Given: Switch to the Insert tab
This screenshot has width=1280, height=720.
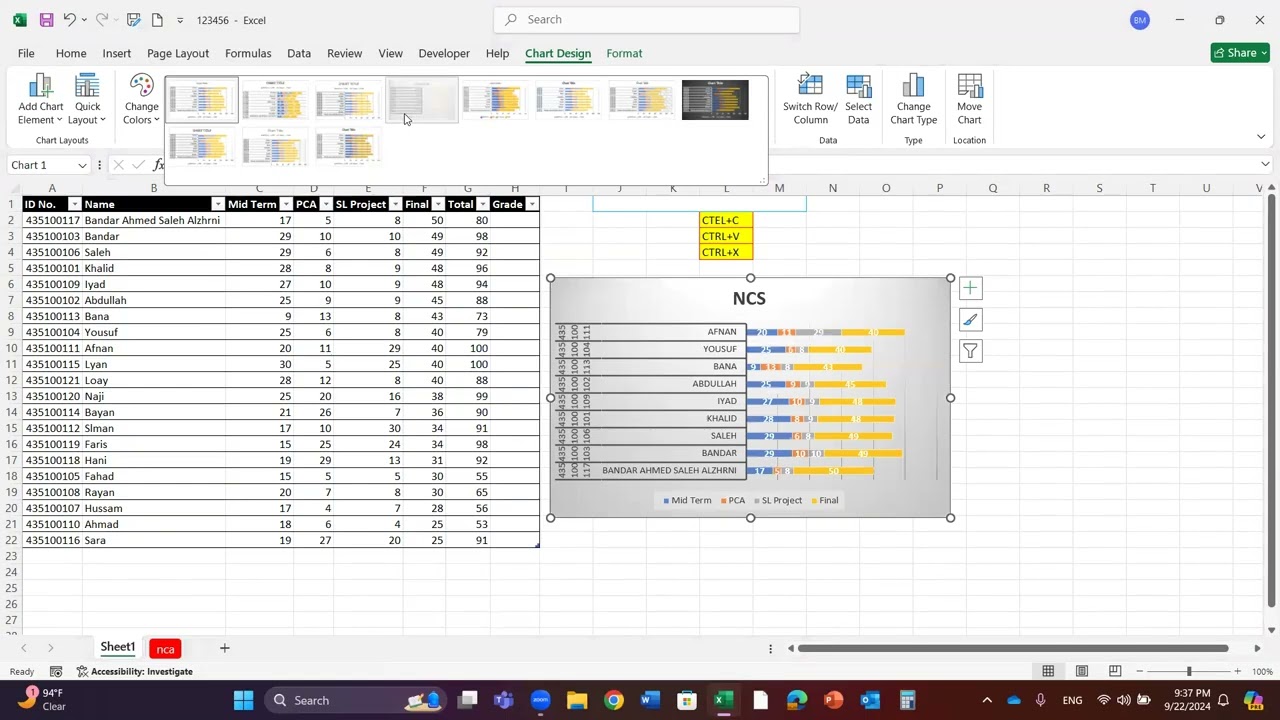Looking at the screenshot, I should click(116, 53).
